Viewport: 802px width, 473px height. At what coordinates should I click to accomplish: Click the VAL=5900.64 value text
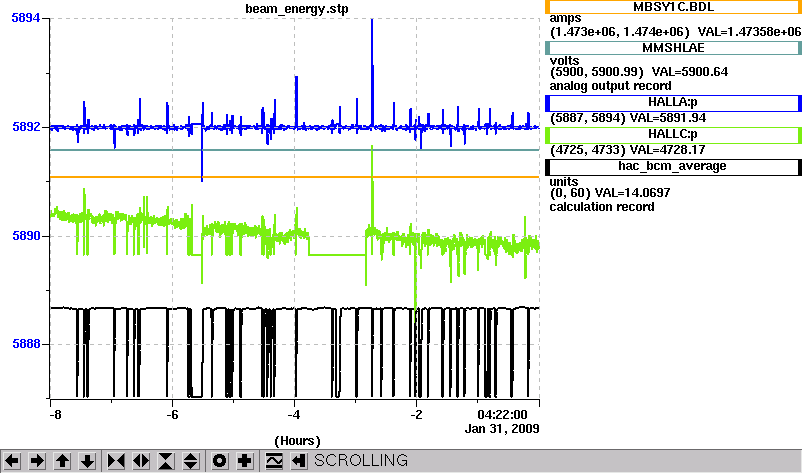pos(689,72)
